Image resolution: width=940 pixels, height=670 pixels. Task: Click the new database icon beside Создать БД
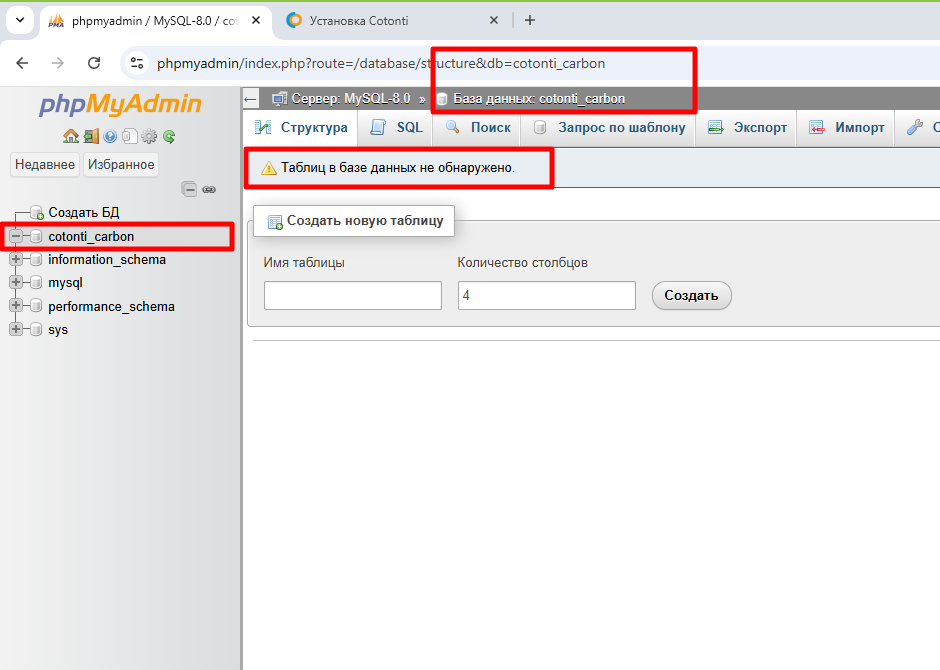37,212
